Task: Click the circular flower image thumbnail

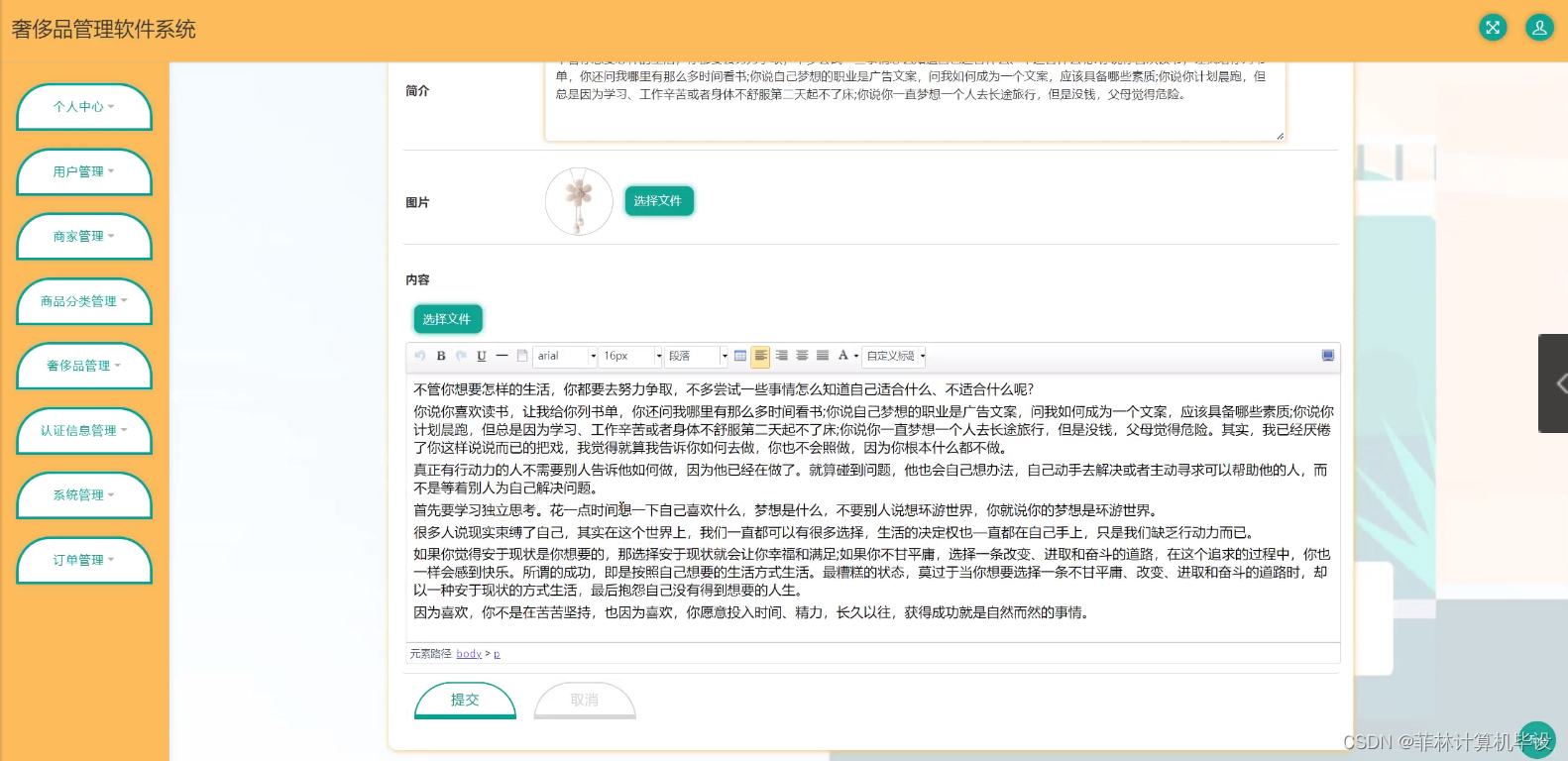Action: click(x=579, y=201)
